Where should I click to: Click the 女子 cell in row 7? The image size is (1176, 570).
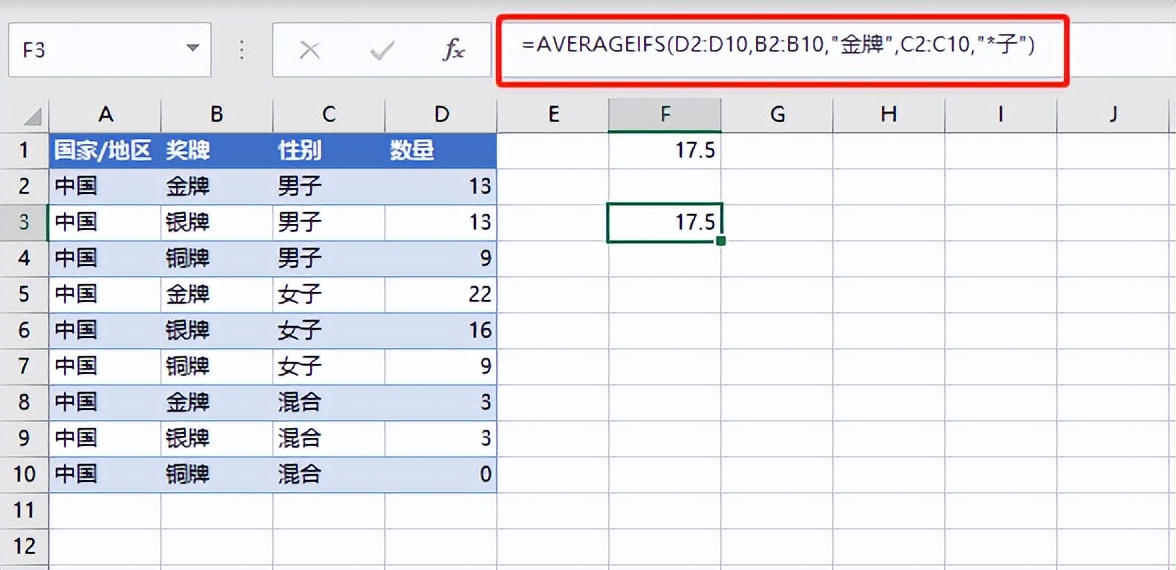click(x=328, y=367)
